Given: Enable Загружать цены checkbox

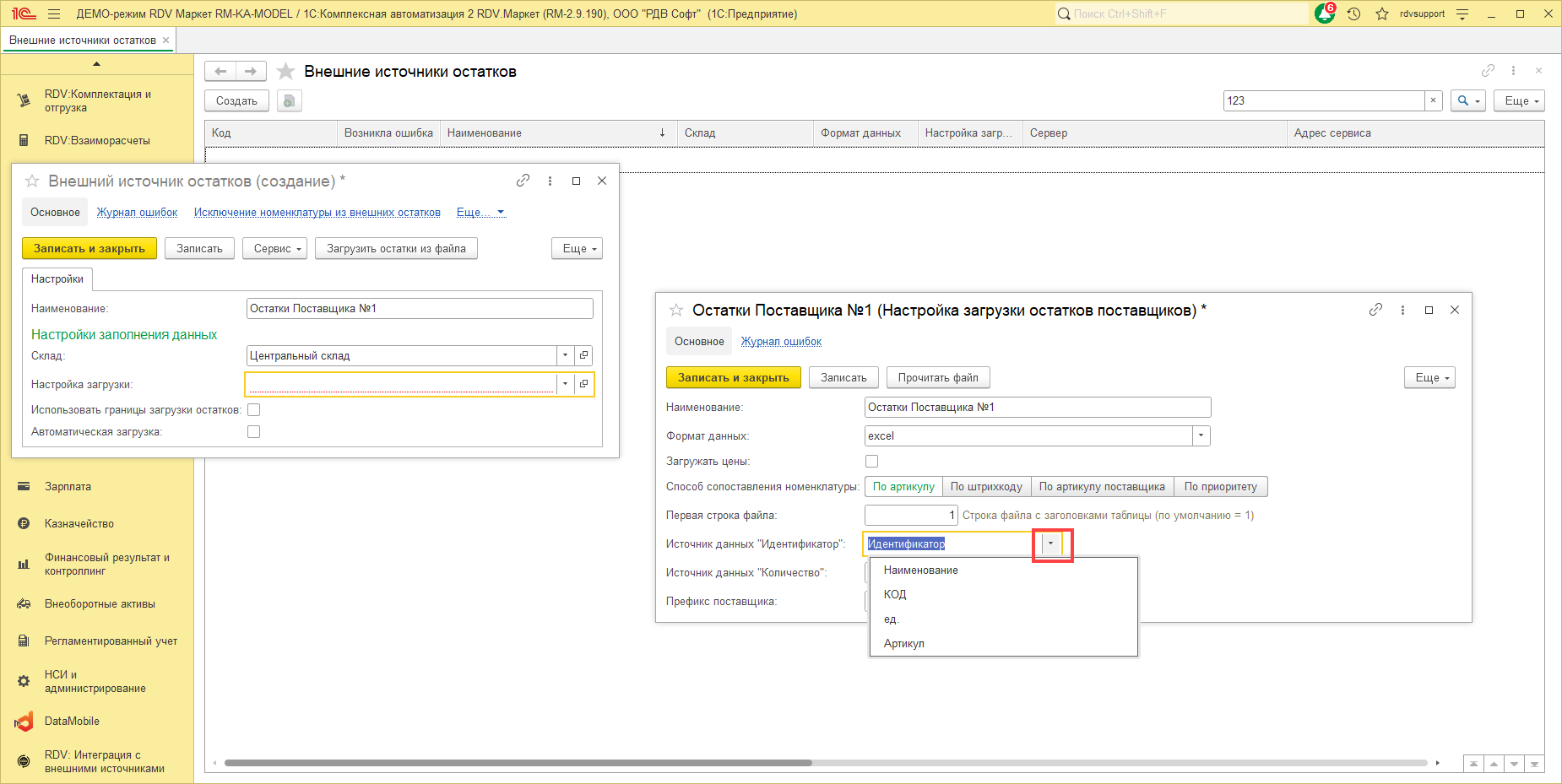Looking at the screenshot, I should click(x=871, y=462).
